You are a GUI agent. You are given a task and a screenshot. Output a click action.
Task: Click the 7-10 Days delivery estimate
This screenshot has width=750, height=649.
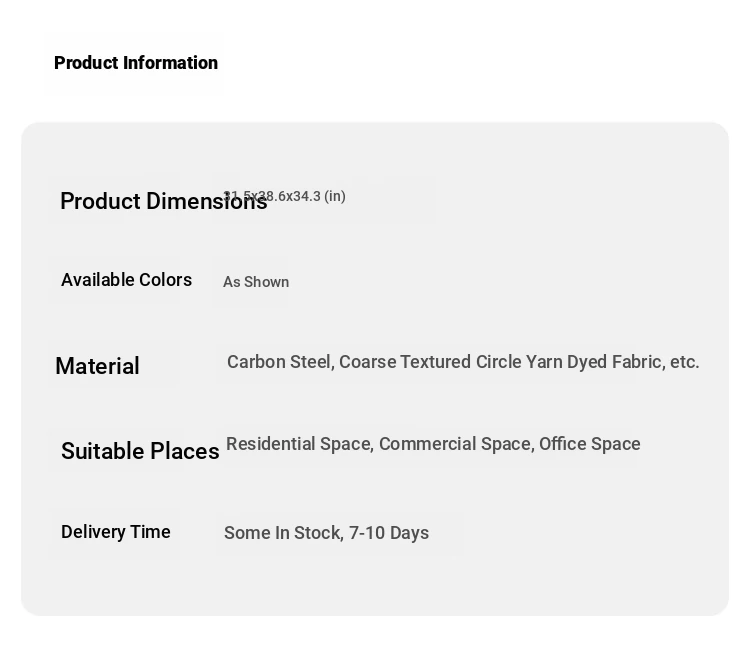[x=389, y=533]
